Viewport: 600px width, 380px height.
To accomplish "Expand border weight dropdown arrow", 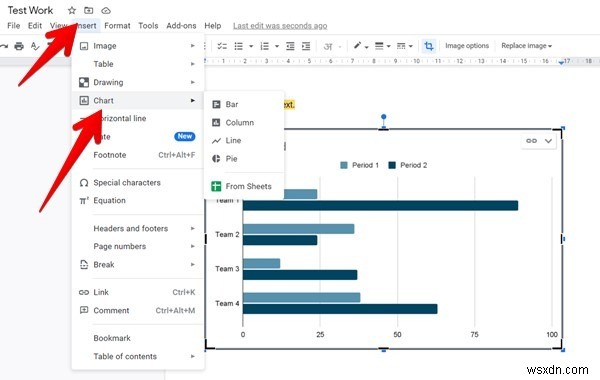I will pyautogui.click(x=388, y=47).
